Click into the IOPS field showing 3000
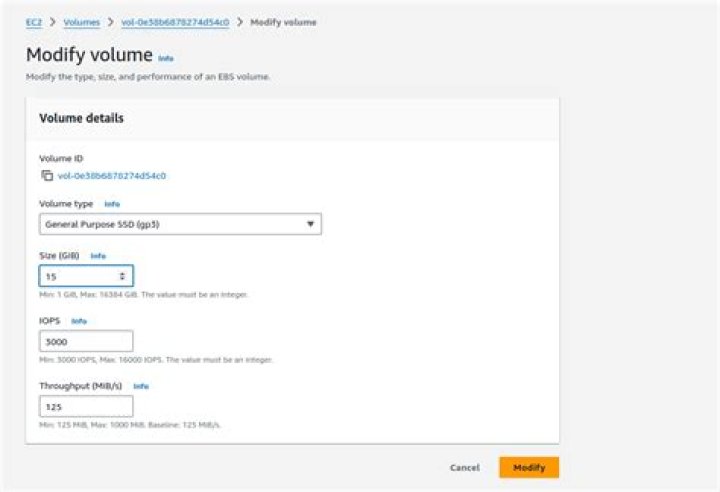Image resolution: width=720 pixels, height=492 pixels. point(86,341)
